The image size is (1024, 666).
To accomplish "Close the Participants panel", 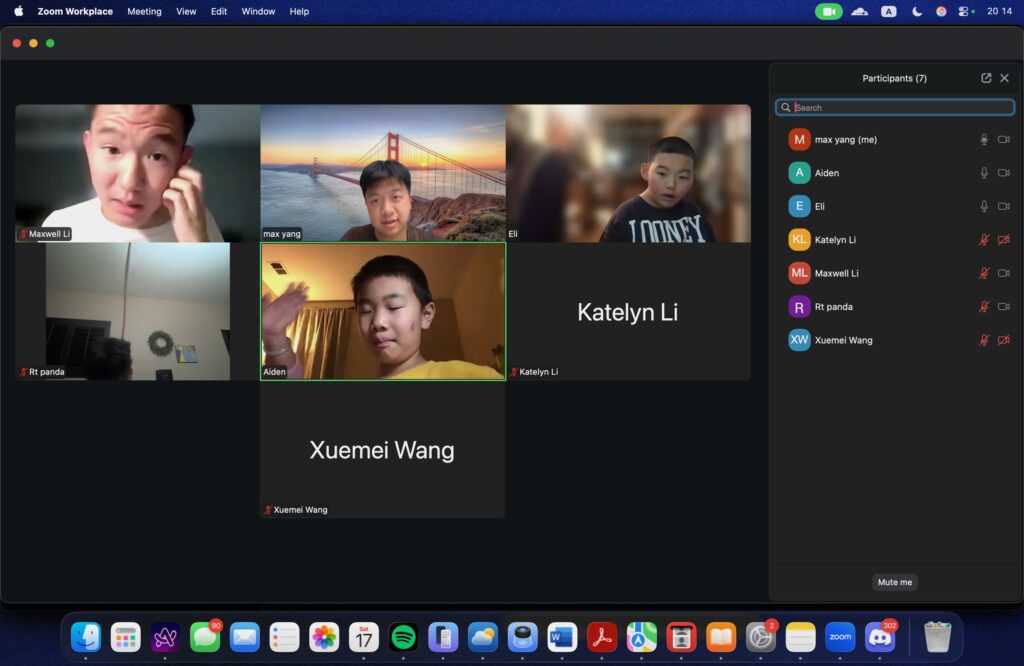I will tap(1005, 78).
